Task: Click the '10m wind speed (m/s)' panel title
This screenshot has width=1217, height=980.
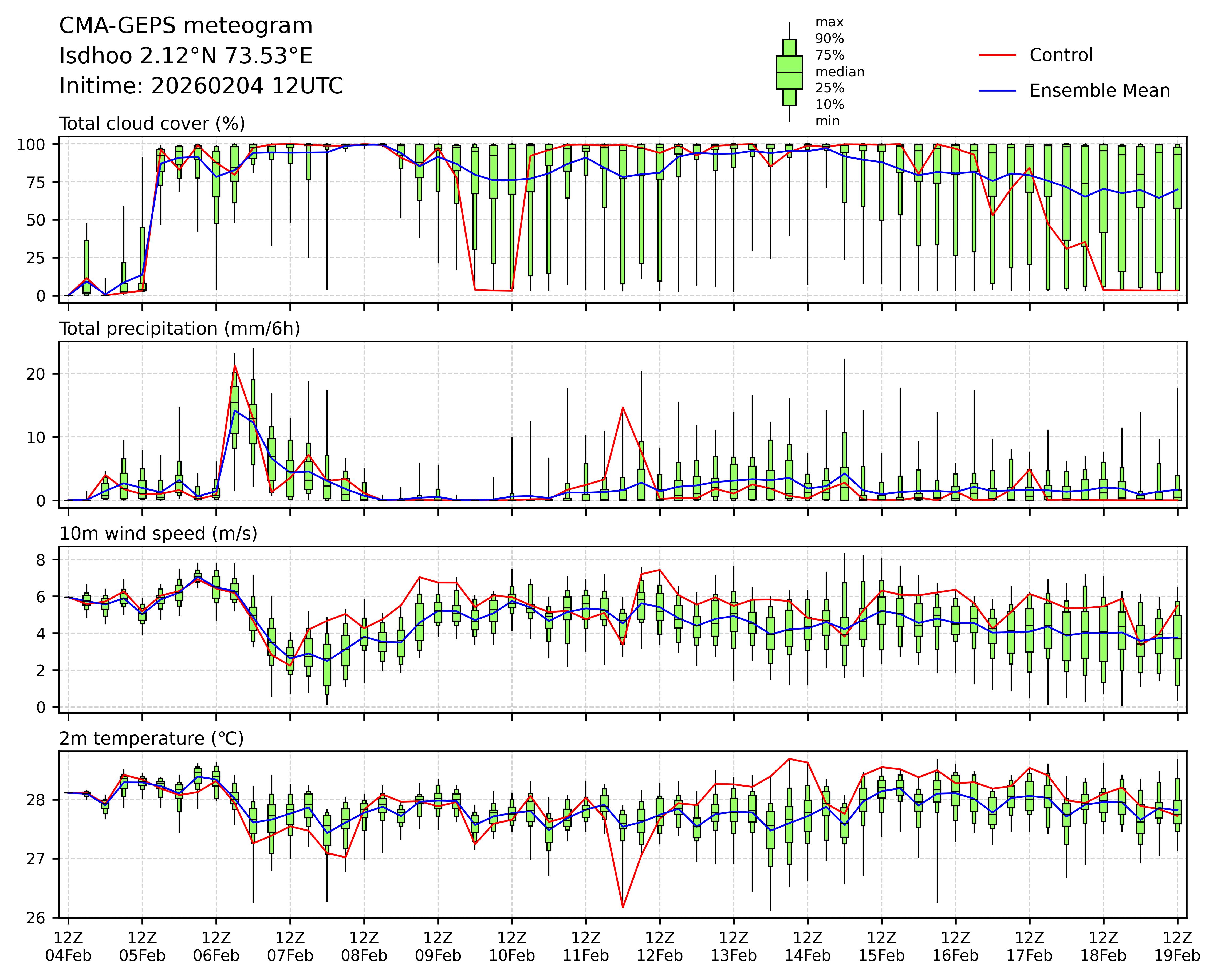Action: coord(158,534)
